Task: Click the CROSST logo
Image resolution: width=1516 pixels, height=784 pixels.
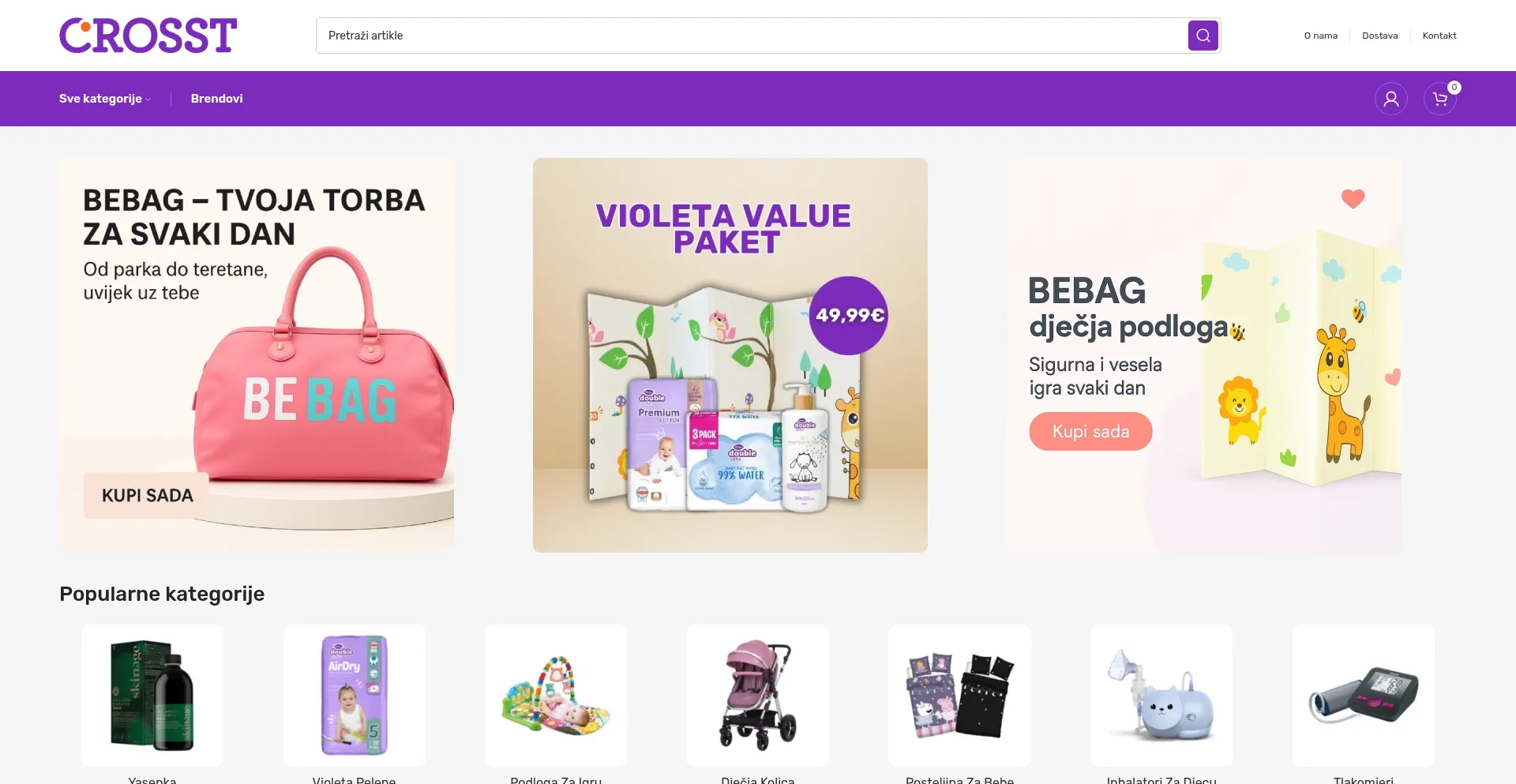Action: tap(148, 36)
